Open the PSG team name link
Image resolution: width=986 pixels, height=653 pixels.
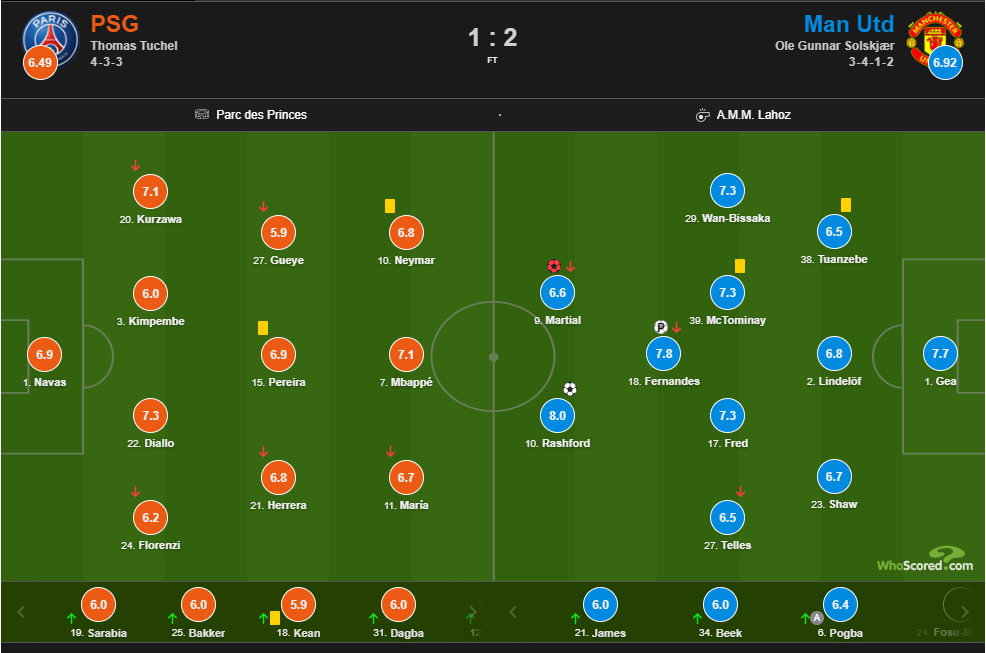coord(115,24)
